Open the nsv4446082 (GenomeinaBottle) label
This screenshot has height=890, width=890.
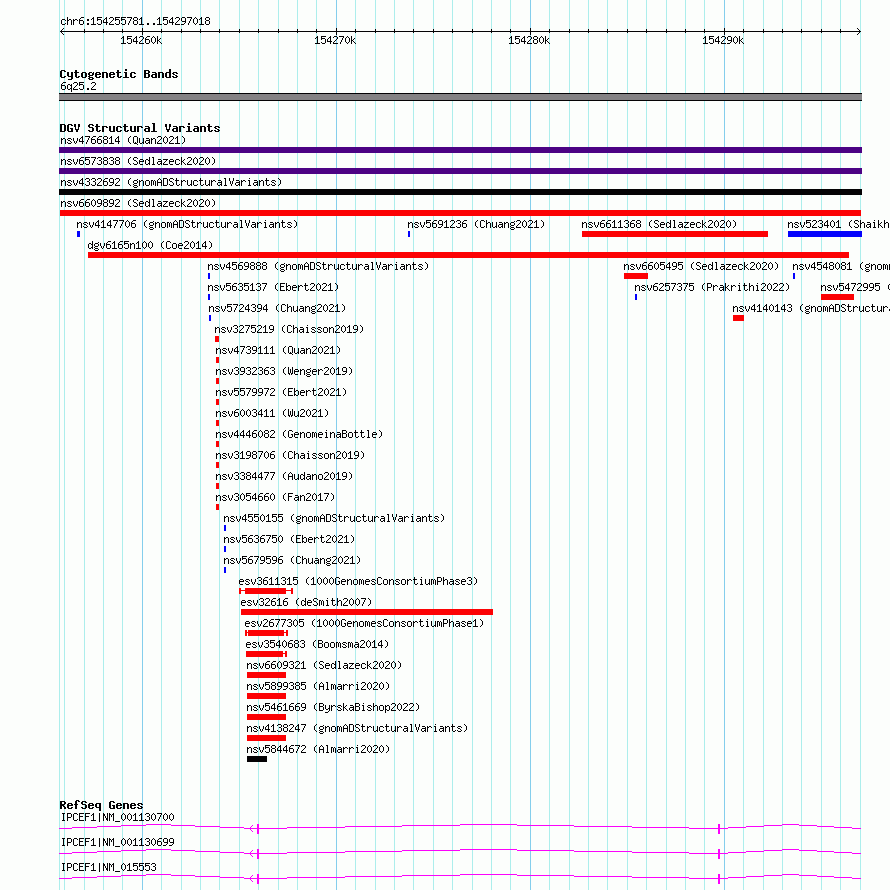(x=299, y=434)
